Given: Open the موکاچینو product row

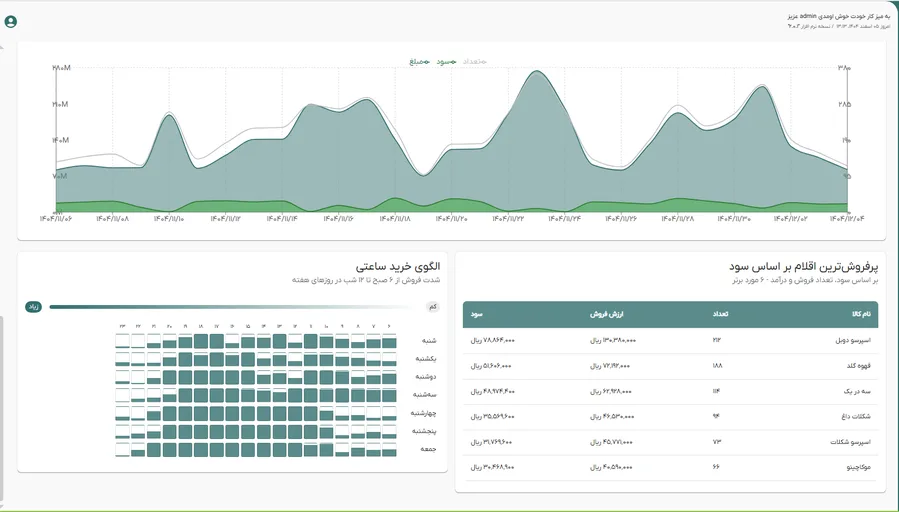Looking at the screenshot, I should [x=670, y=468].
